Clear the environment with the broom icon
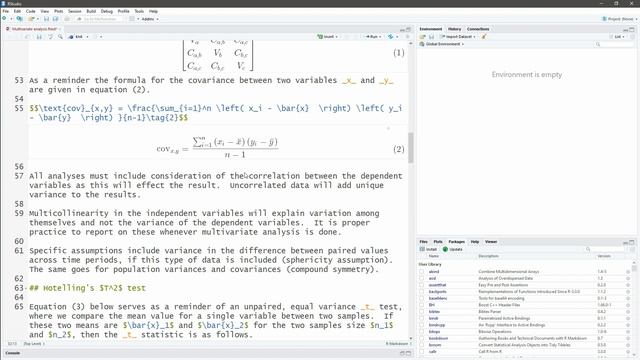The image size is (640, 360). 484,37
